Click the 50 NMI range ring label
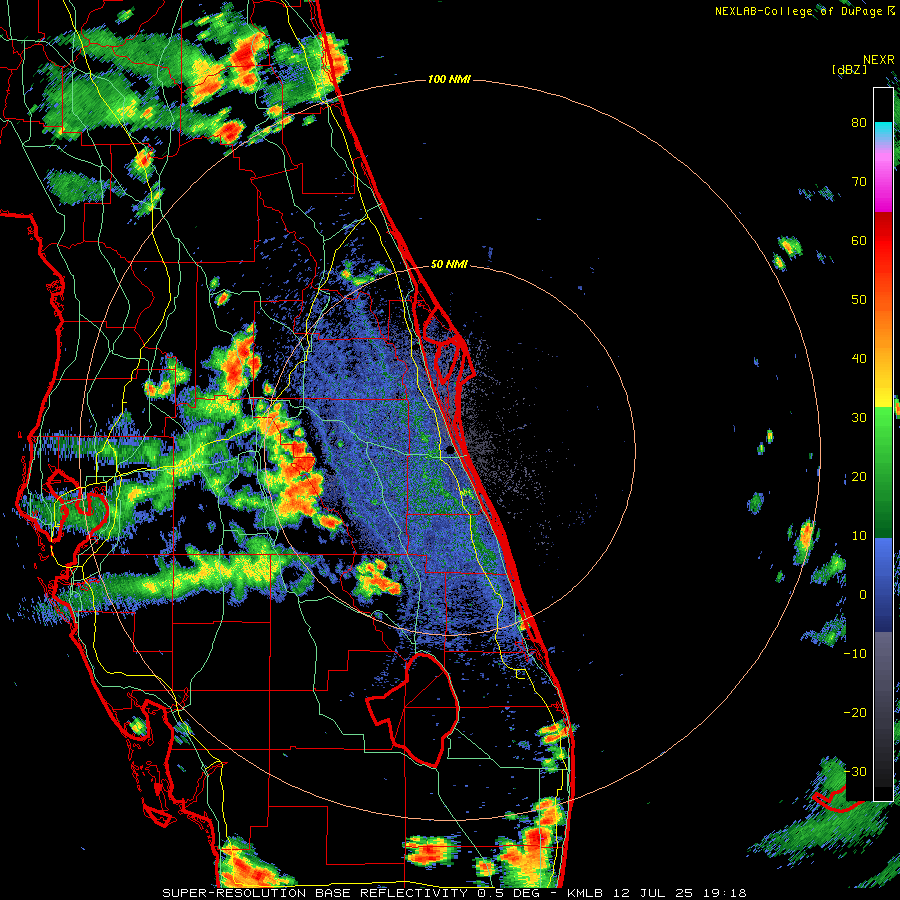Screen dimensions: 900x900 (449, 265)
